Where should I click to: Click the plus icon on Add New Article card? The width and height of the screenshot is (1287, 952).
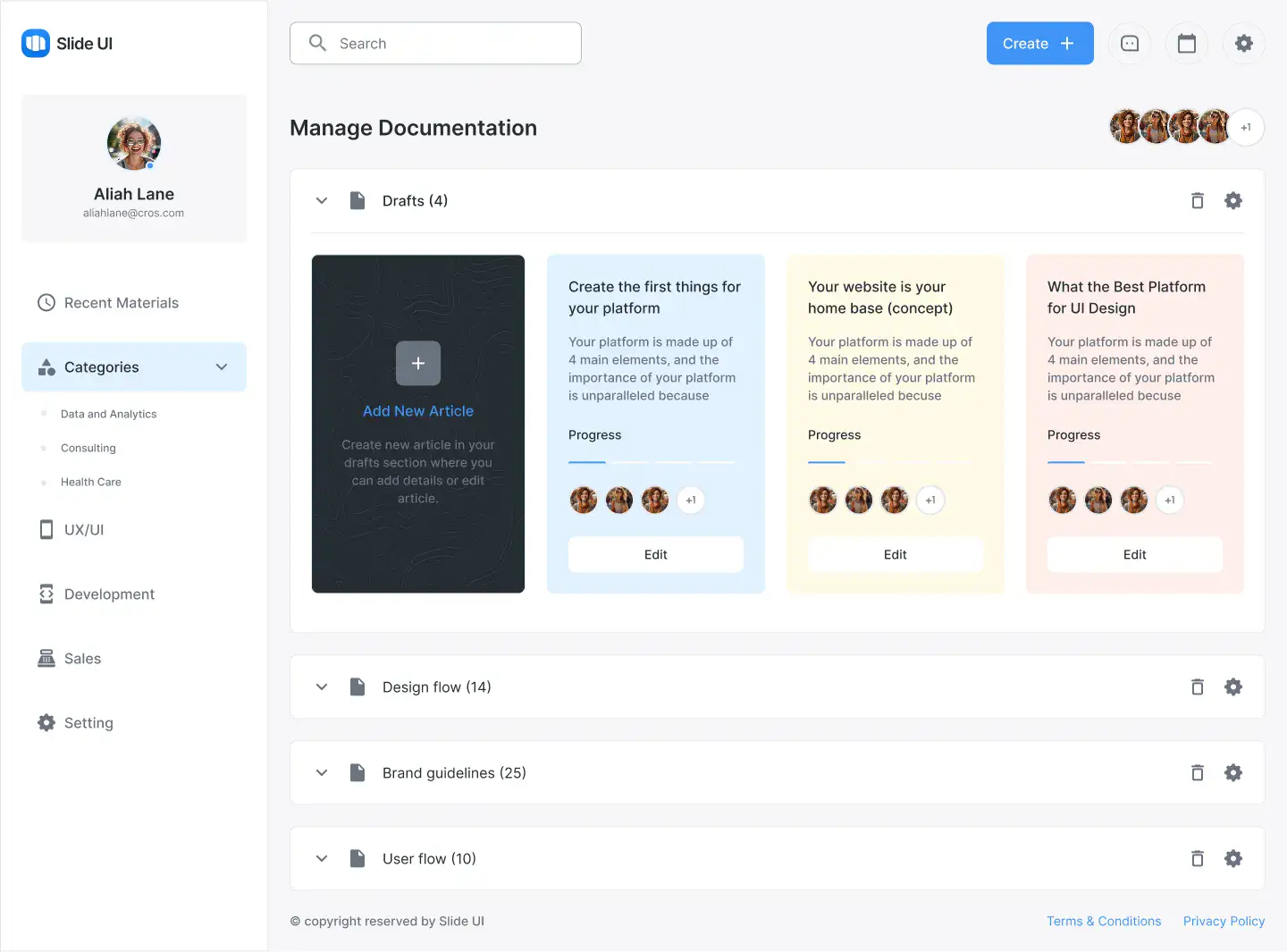418,363
